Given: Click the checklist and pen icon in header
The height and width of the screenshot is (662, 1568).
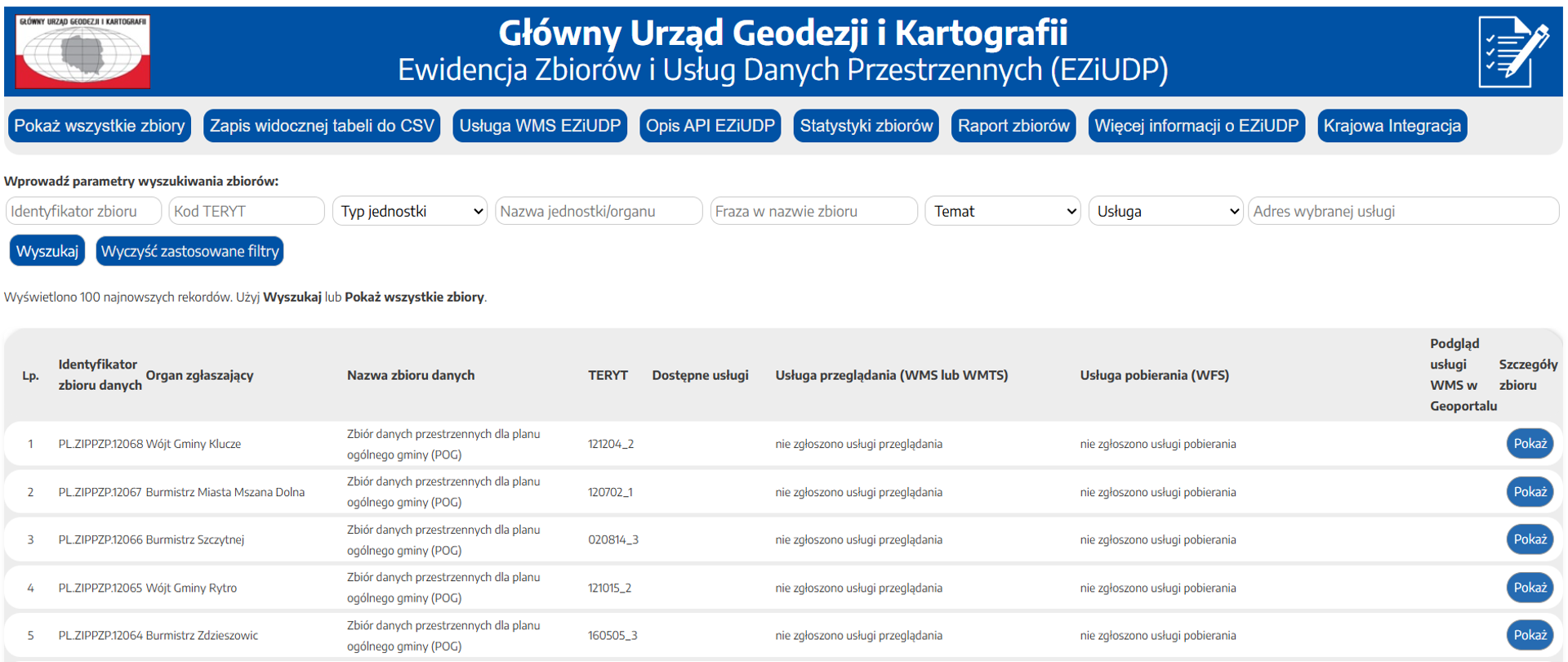Looking at the screenshot, I should tap(1513, 51).
